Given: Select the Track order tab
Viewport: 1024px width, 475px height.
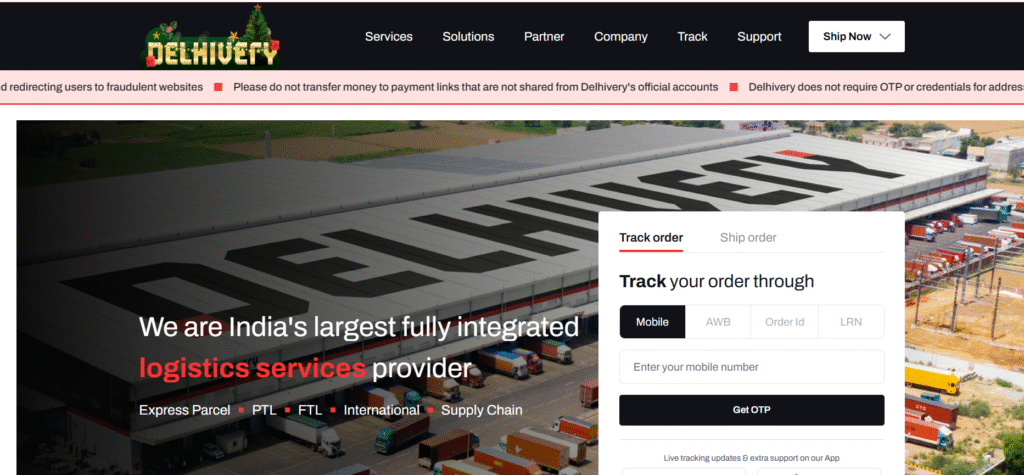Looking at the screenshot, I should 651,238.
